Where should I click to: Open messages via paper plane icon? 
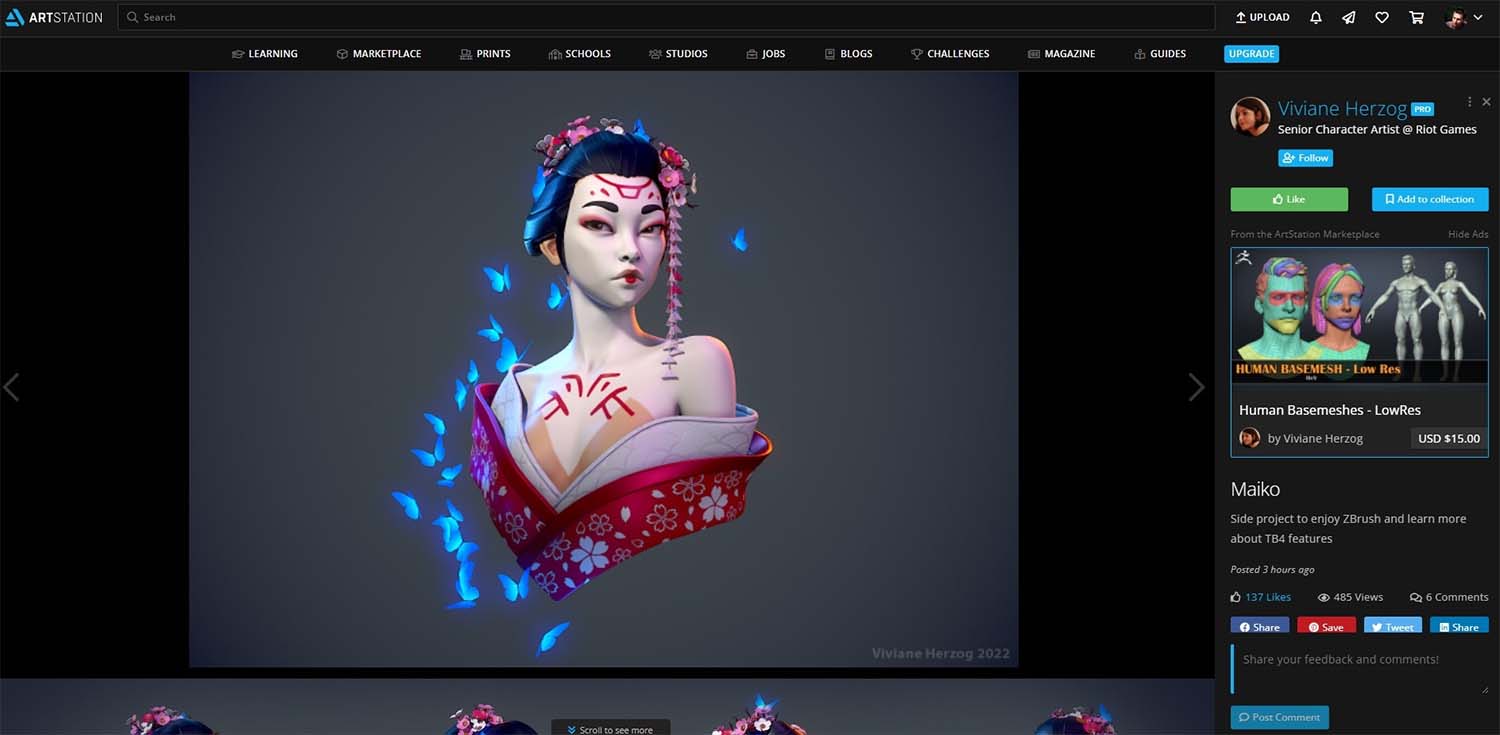1348,17
